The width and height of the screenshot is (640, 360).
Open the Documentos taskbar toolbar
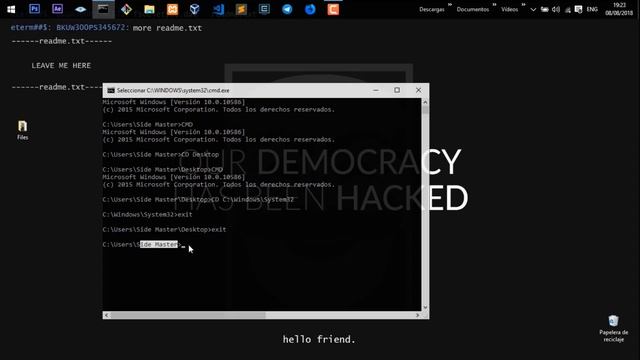pyautogui.click(x=473, y=9)
